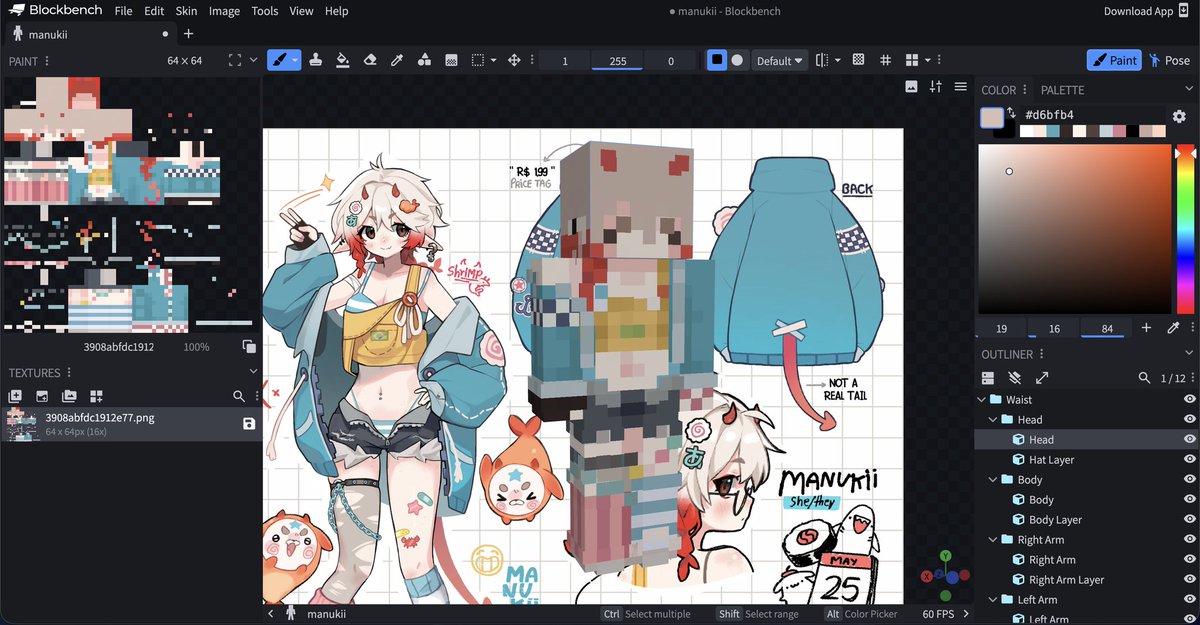The image size is (1200, 625).
Task: Swap the main and secondary colors
Action: click(x=1011, y=113)
